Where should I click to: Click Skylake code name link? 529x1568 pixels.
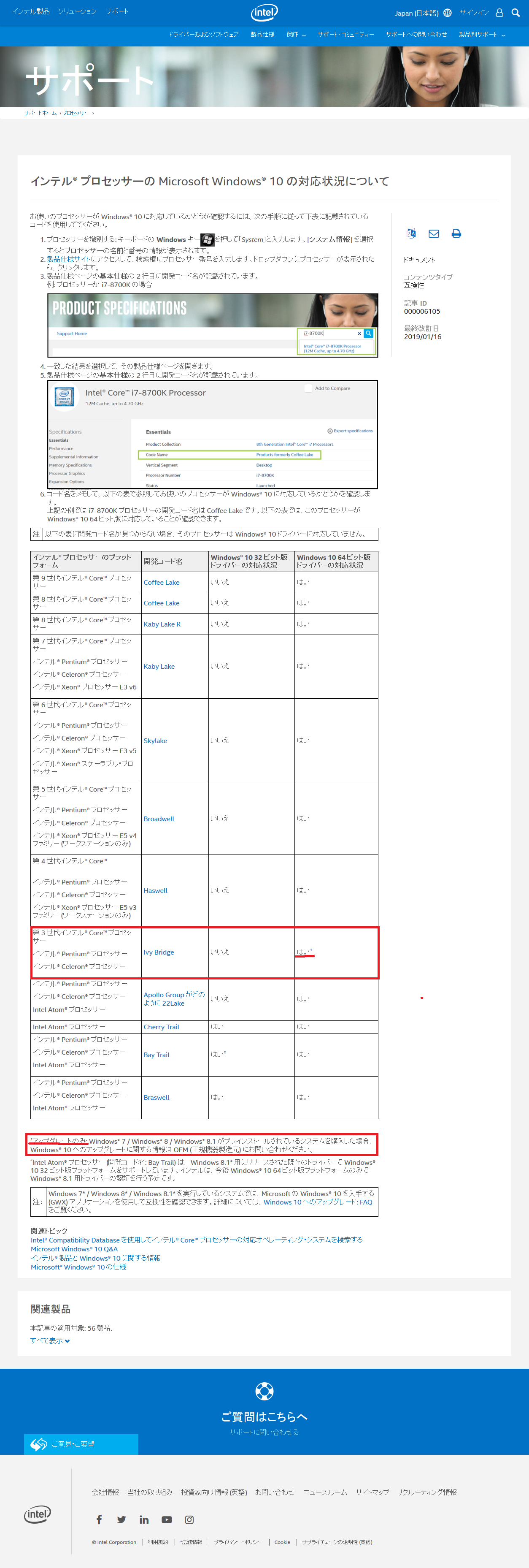[x=155, y=741]
